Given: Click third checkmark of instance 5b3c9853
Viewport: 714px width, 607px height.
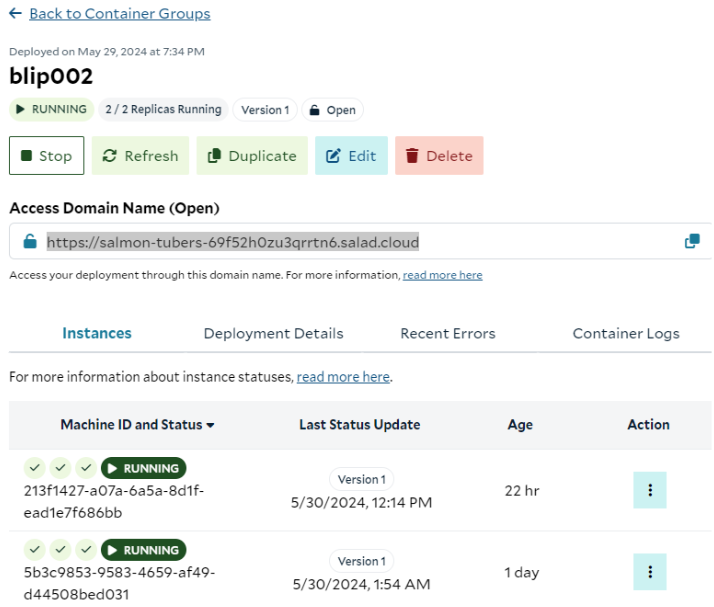Looking at the screenshot, I should point(86,550).
